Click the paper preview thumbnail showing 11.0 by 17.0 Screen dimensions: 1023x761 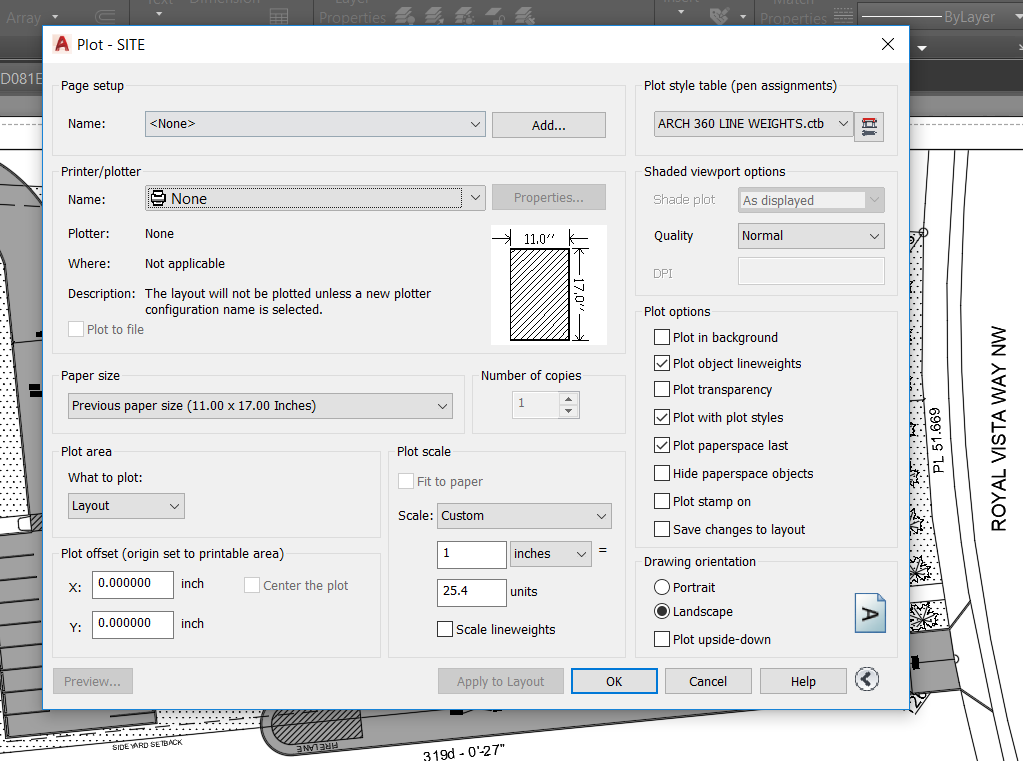tap(549, 285)
